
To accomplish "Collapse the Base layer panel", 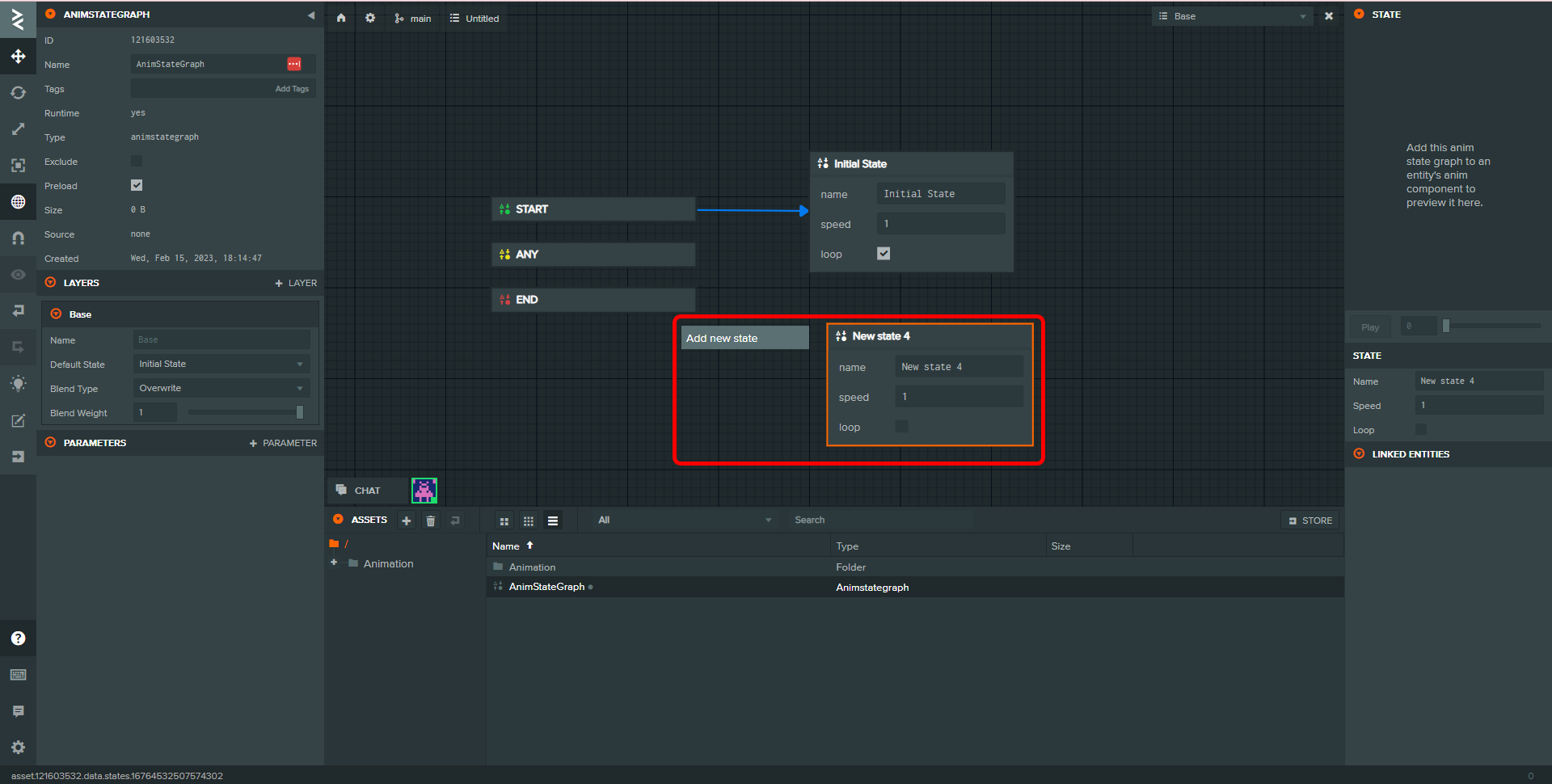I will (57, 314).
